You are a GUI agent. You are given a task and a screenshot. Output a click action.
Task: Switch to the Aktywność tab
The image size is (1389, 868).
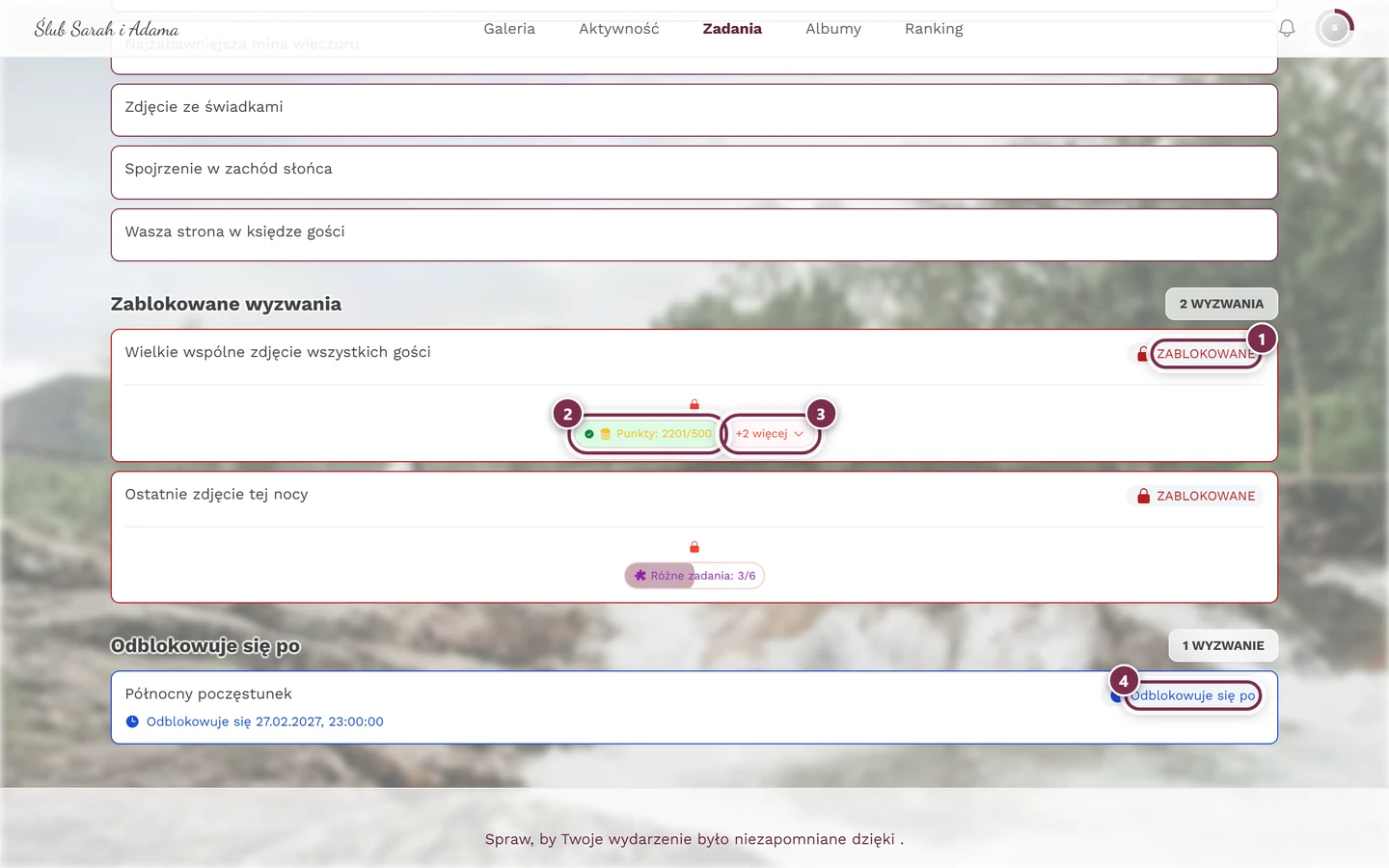pos(619,29)
